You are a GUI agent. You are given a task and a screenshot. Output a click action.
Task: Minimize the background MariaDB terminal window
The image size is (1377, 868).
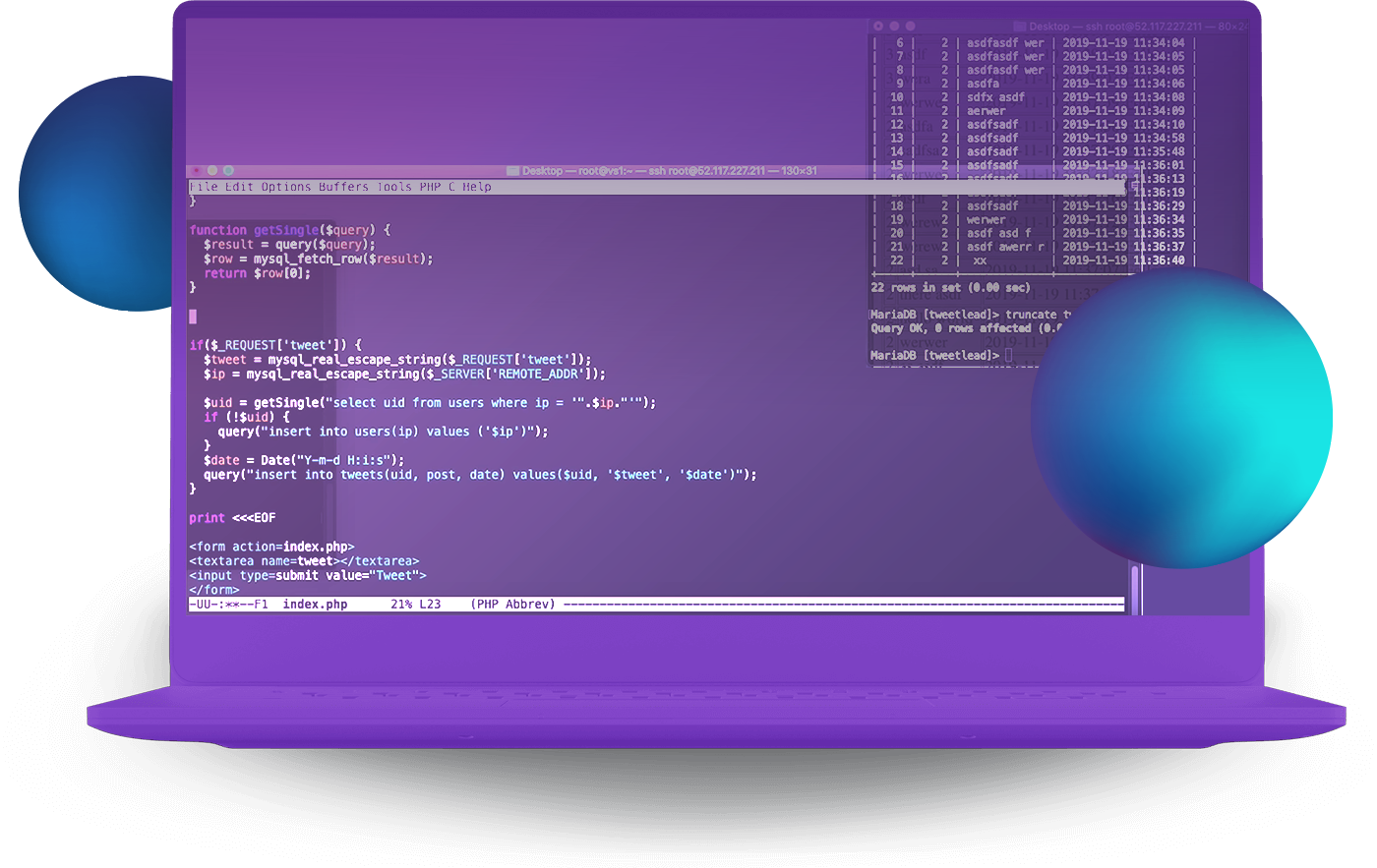coord(894,26)
